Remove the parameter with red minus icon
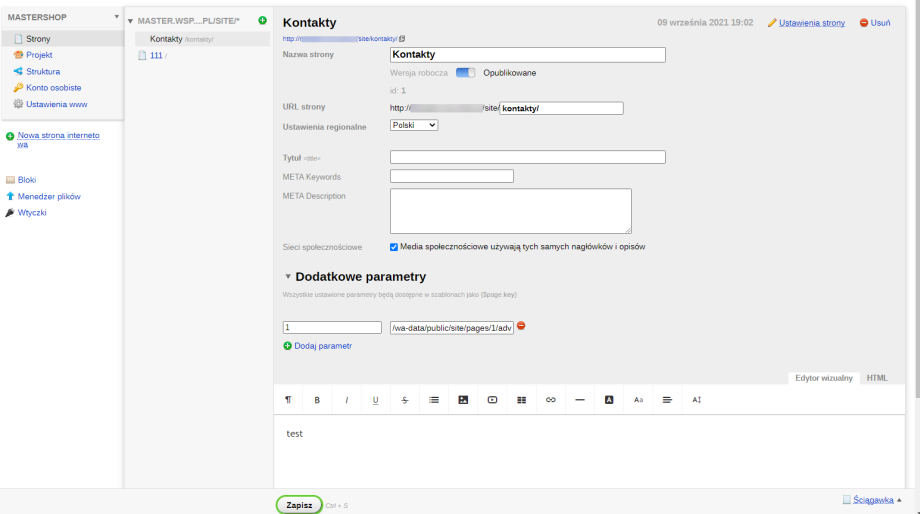The height and width of the screenshot is (514, 920). [521, 326]
